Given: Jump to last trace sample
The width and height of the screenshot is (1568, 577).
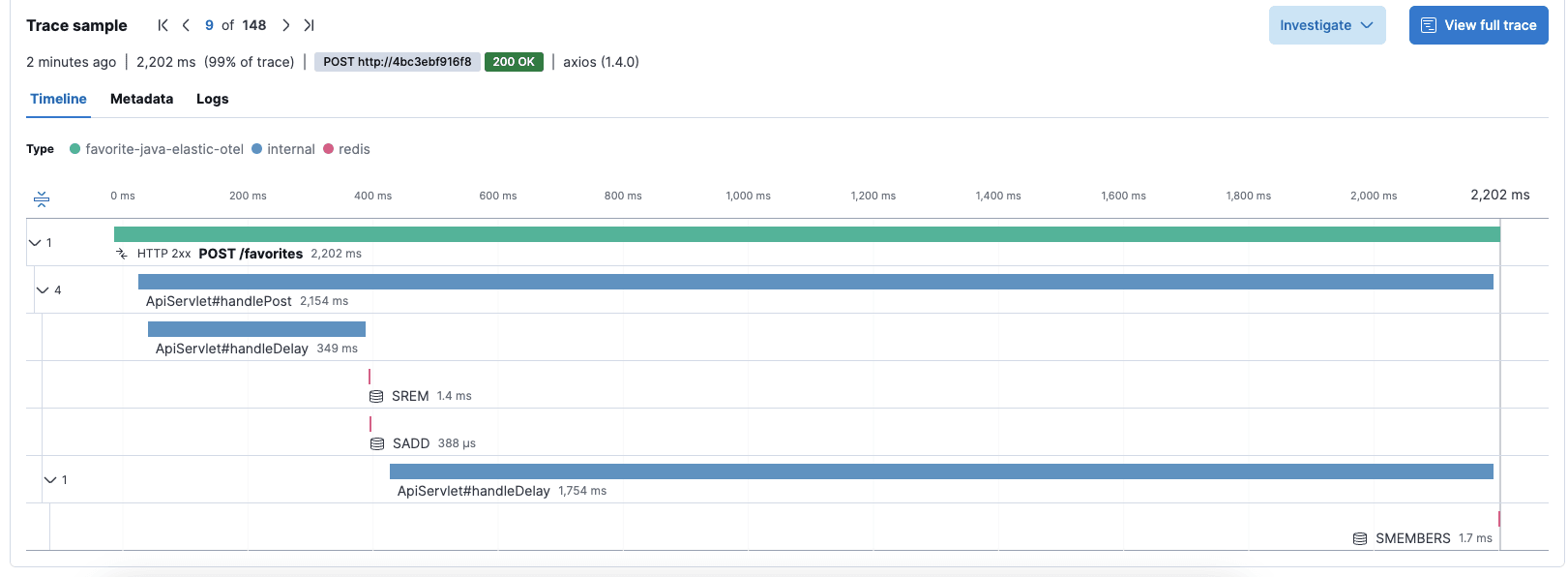Looking at the screenshot, I should pyautogui.click(x=309, y=25).
